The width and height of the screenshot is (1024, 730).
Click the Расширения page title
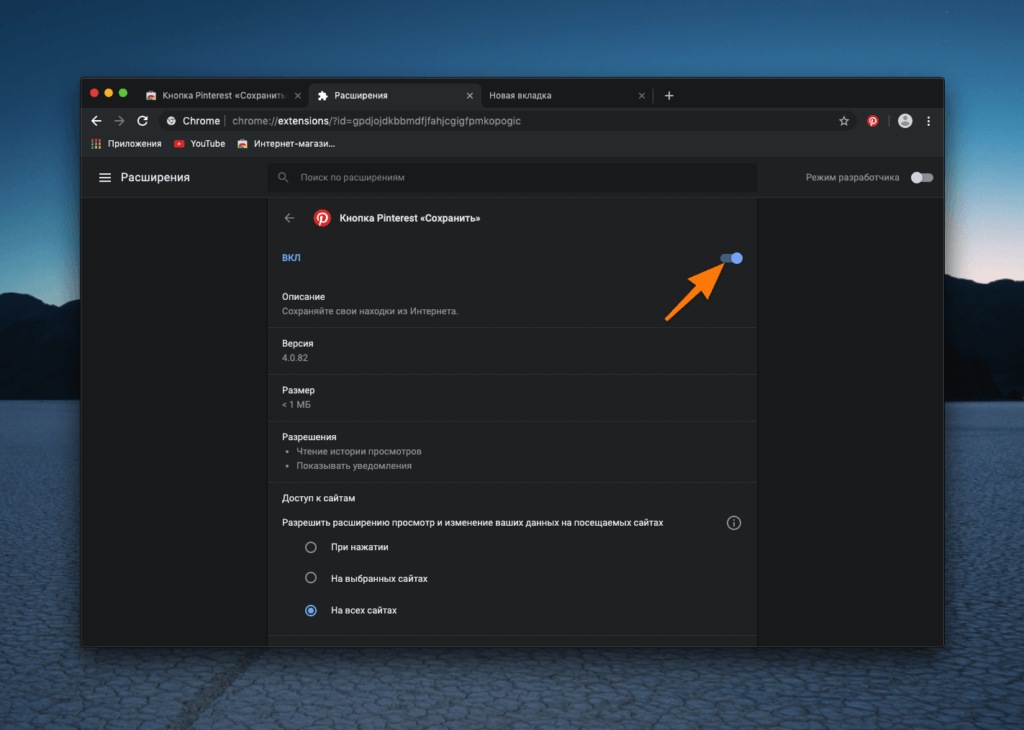tap(155, 178)
